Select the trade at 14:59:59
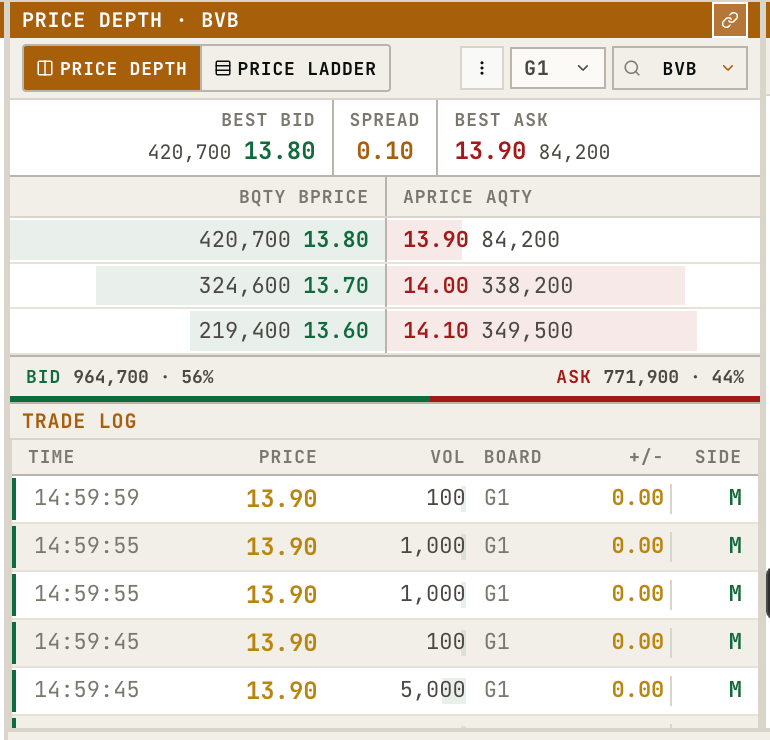 point(385,498)
